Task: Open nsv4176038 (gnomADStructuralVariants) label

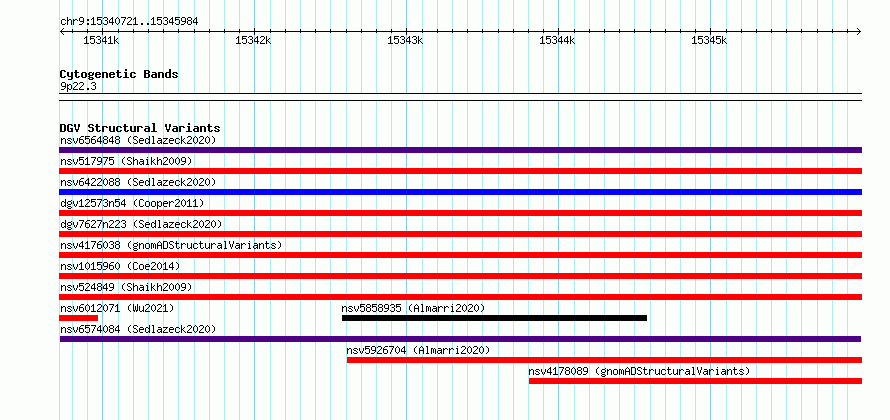Action: [x=171, y=245]
